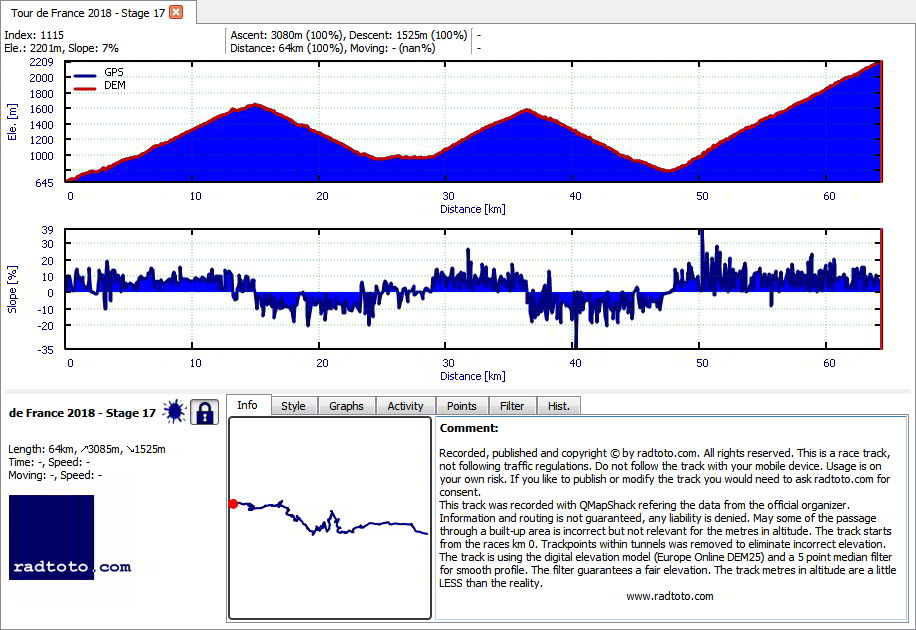Image resolution: width=916 pixels, height=630 pixels.
Task: Switch to the Hist. tab
Action: point(558,406)
